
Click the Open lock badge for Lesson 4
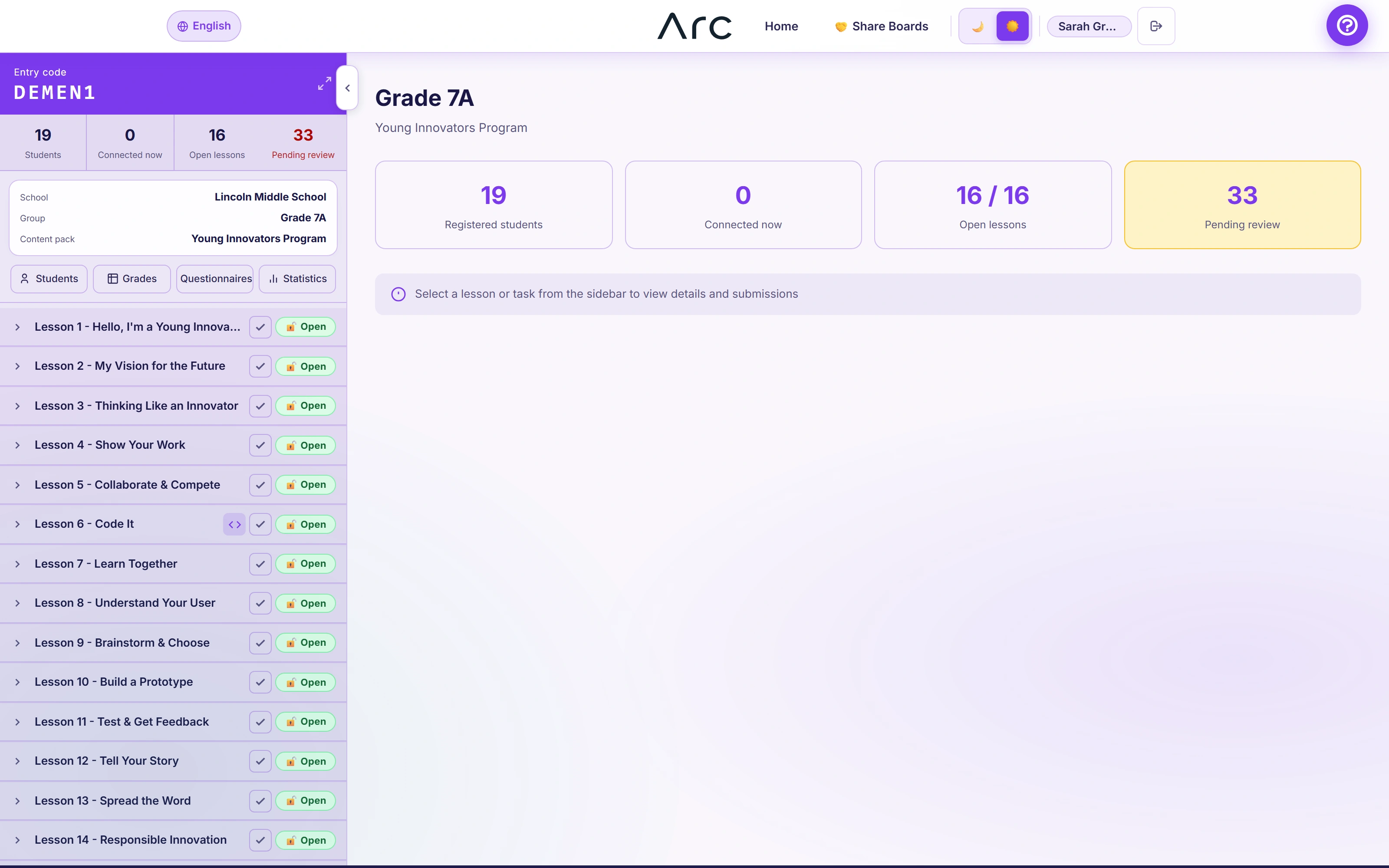tap(305, 445)
